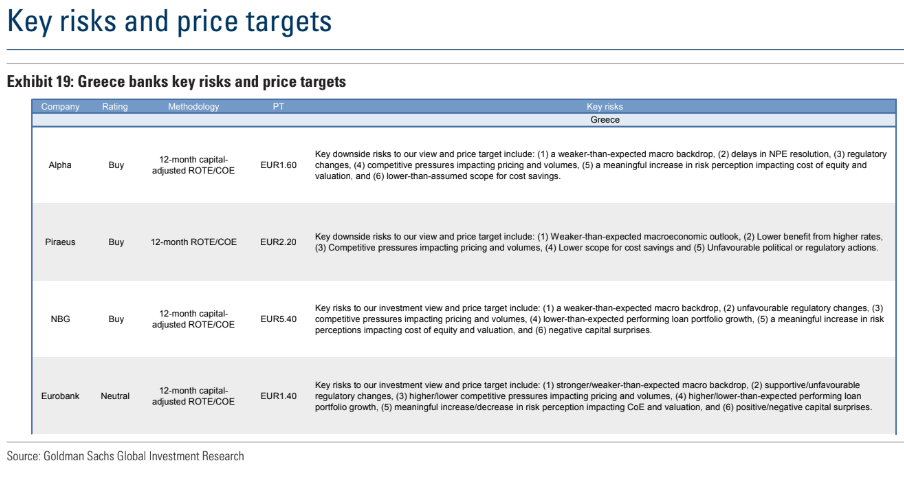Image resolution: width=904 pixels, height=477 pixels.
Task: Click the PT column header
Action: click(x=278, y=106)
